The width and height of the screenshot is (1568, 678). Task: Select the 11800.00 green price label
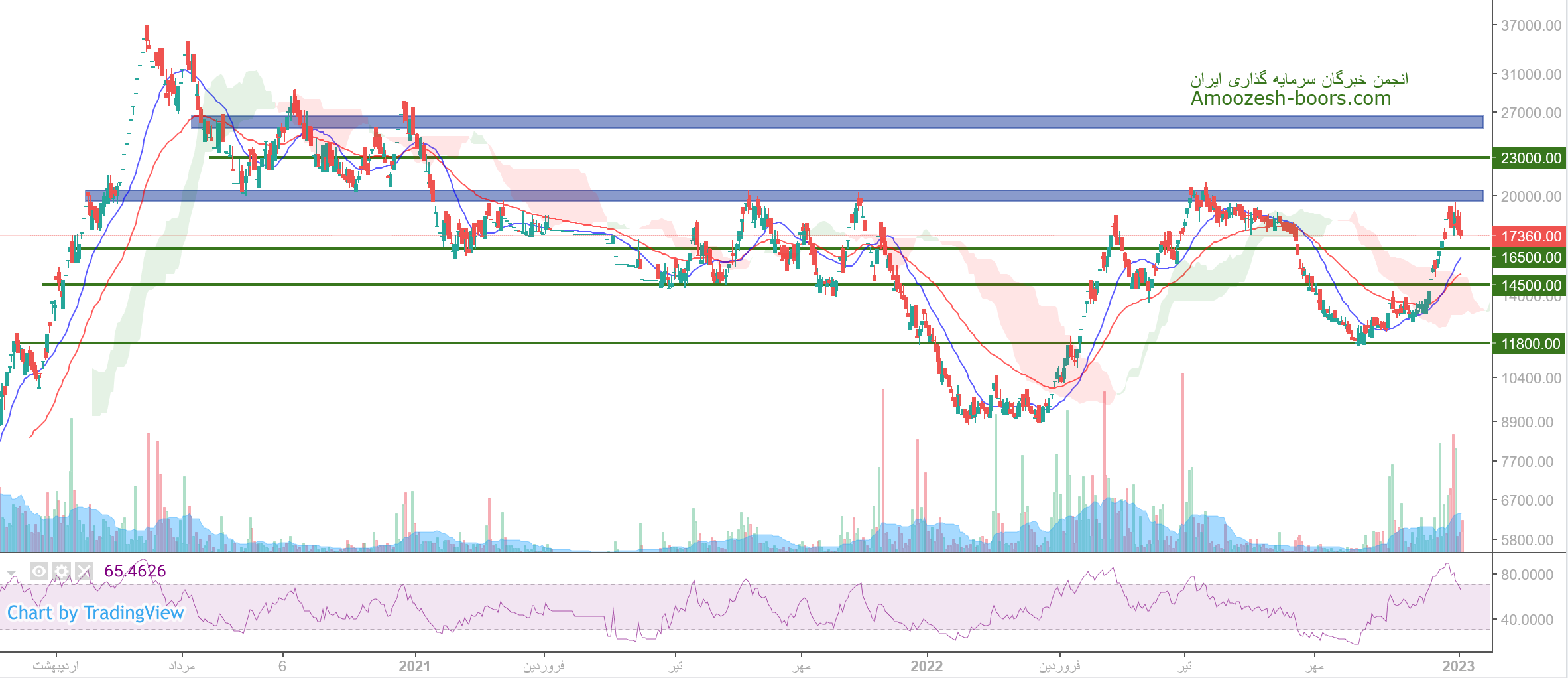[1530, 344]
